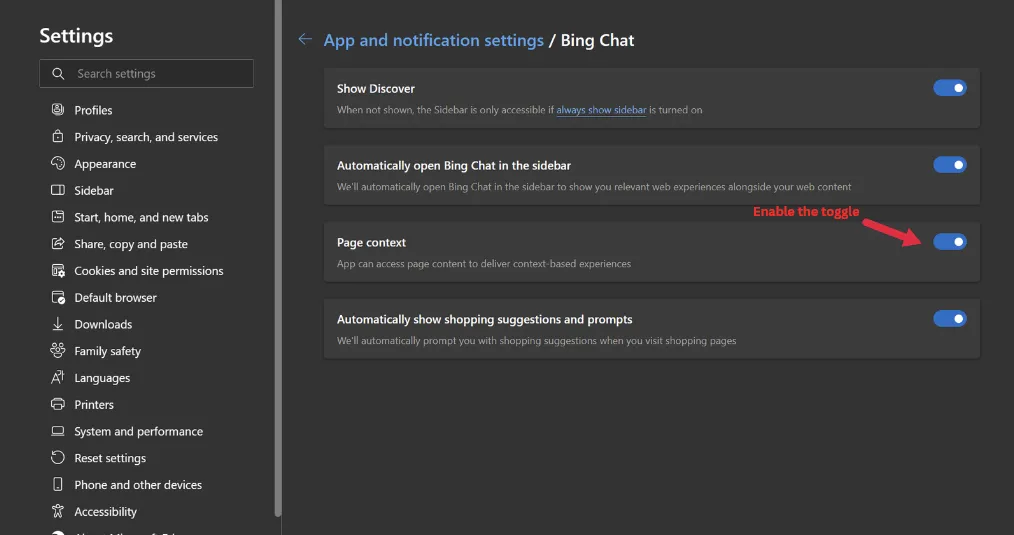Click the 'Page context' heading text

pyautogui.click(x=371, y=243)
